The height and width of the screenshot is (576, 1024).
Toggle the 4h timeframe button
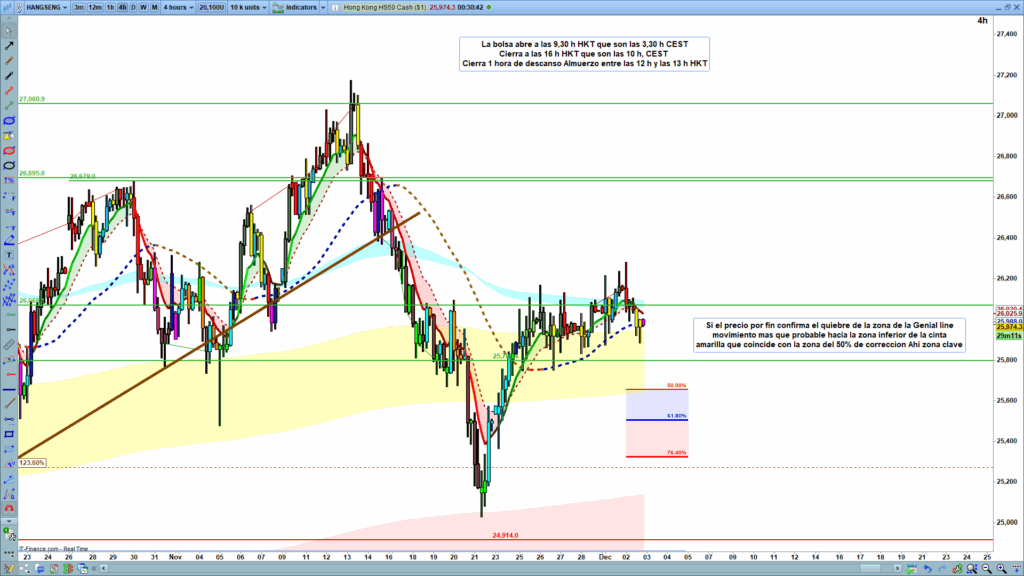(121, 6)
